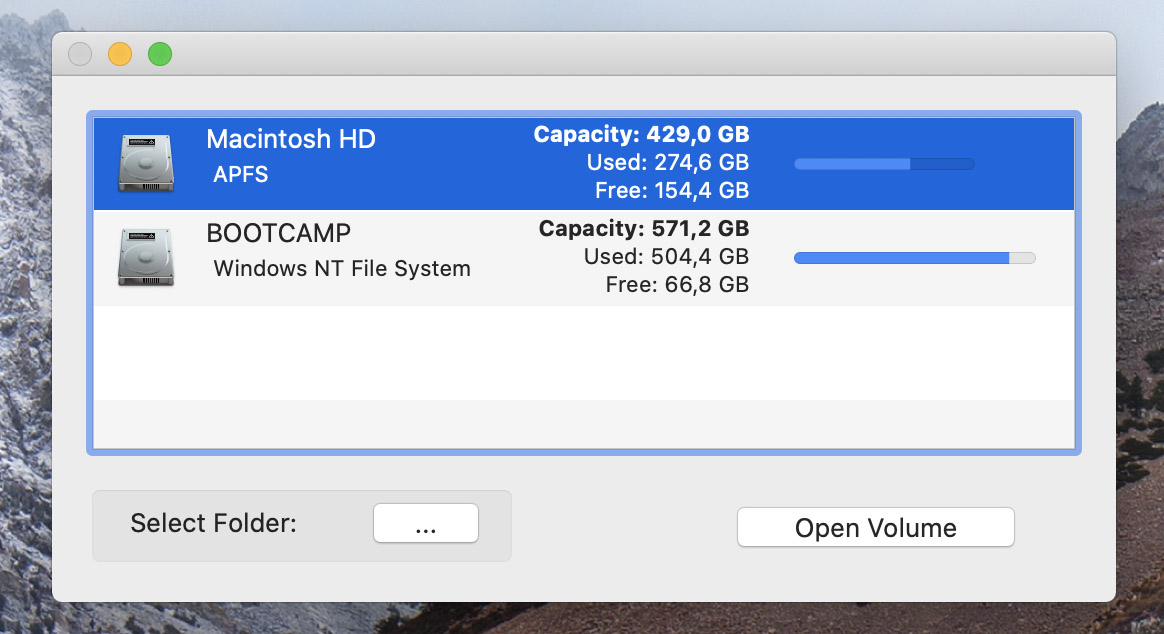Click the Select Folder label
The height and width of the screenshot is (634, 1164).
[213, 523]
